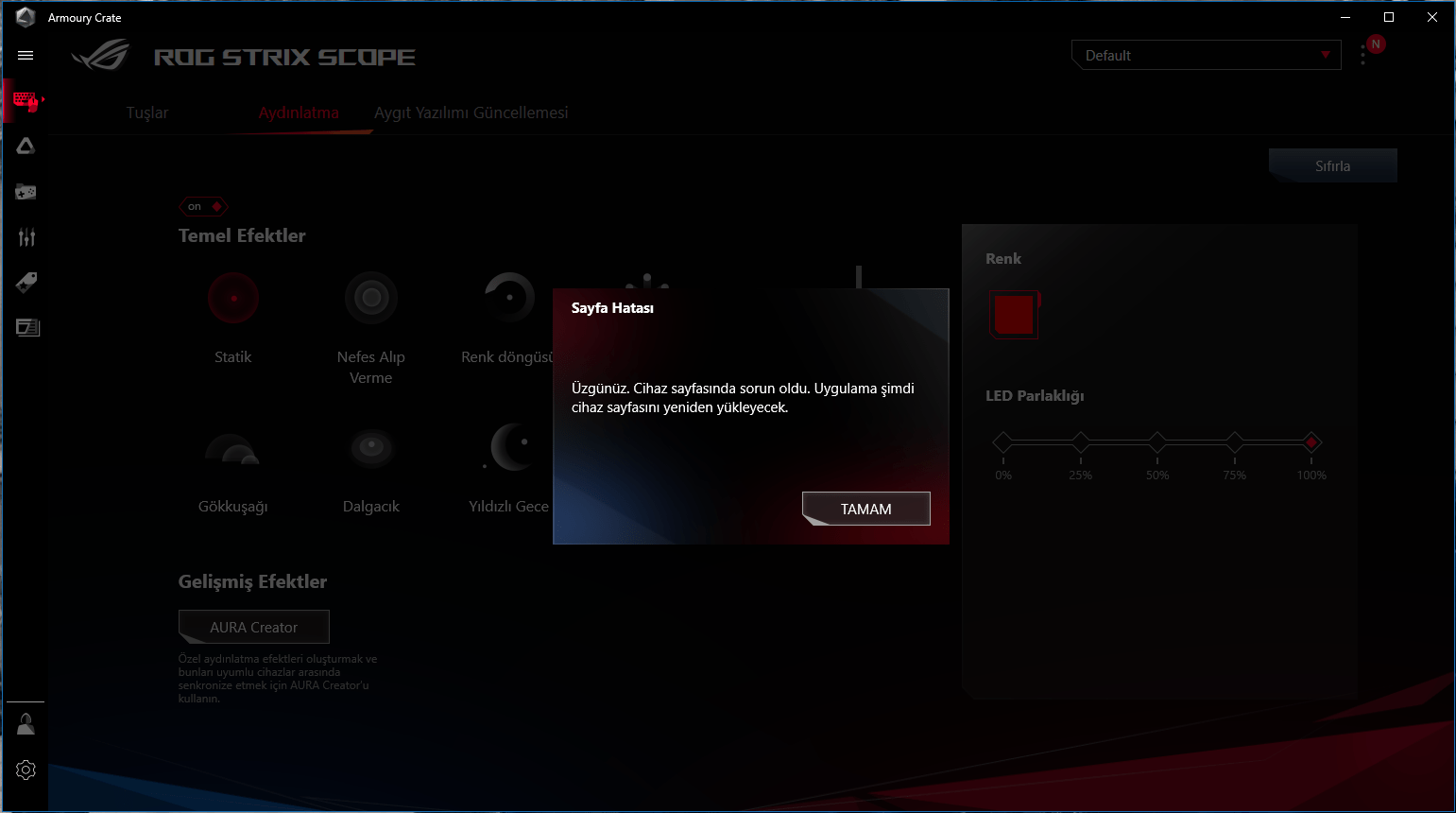
Task: Toggle the lighting on switch
Action: [x=203, y=206]
